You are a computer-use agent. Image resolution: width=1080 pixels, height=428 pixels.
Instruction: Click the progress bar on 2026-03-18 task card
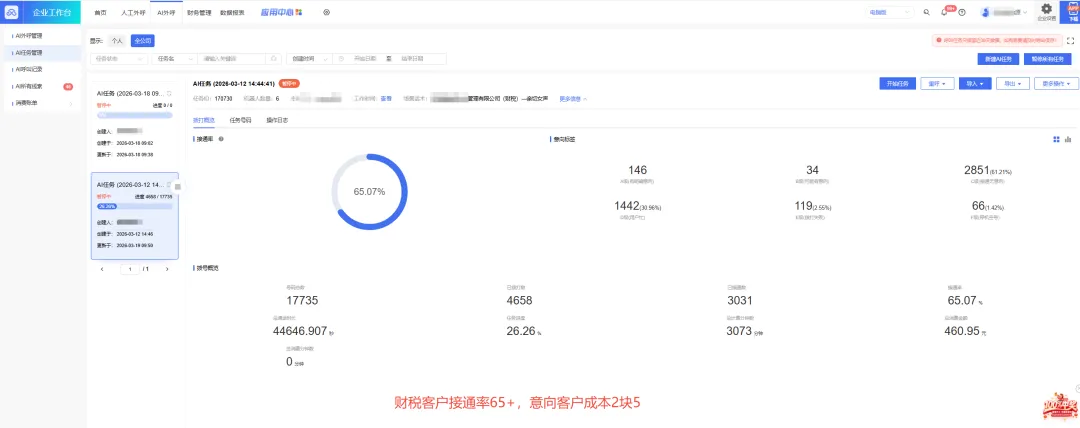pos(134,115)
